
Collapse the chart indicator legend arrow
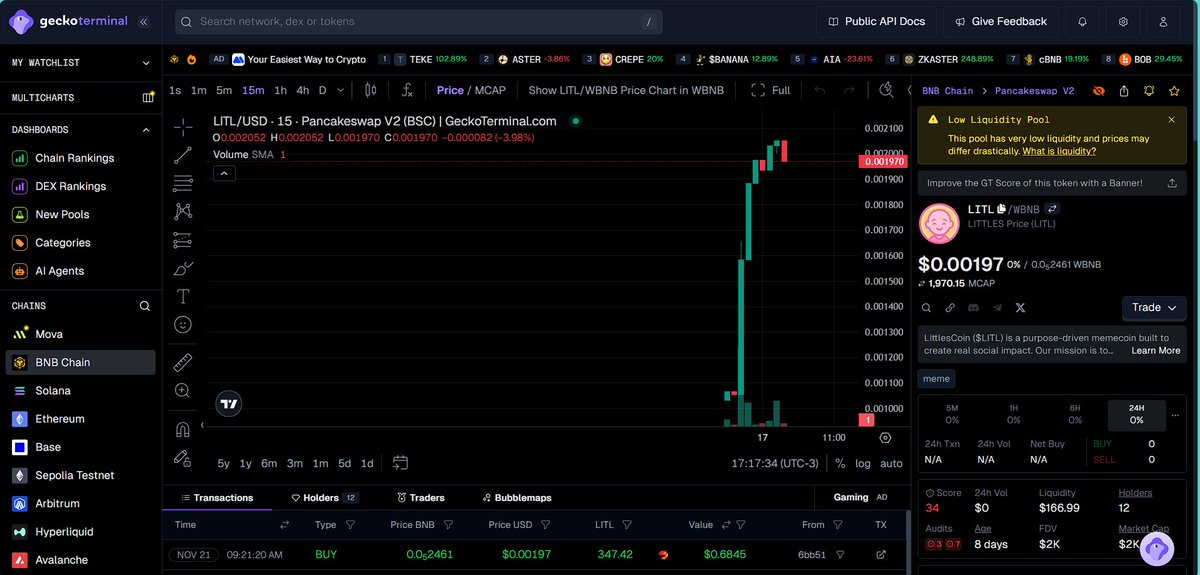224,173
